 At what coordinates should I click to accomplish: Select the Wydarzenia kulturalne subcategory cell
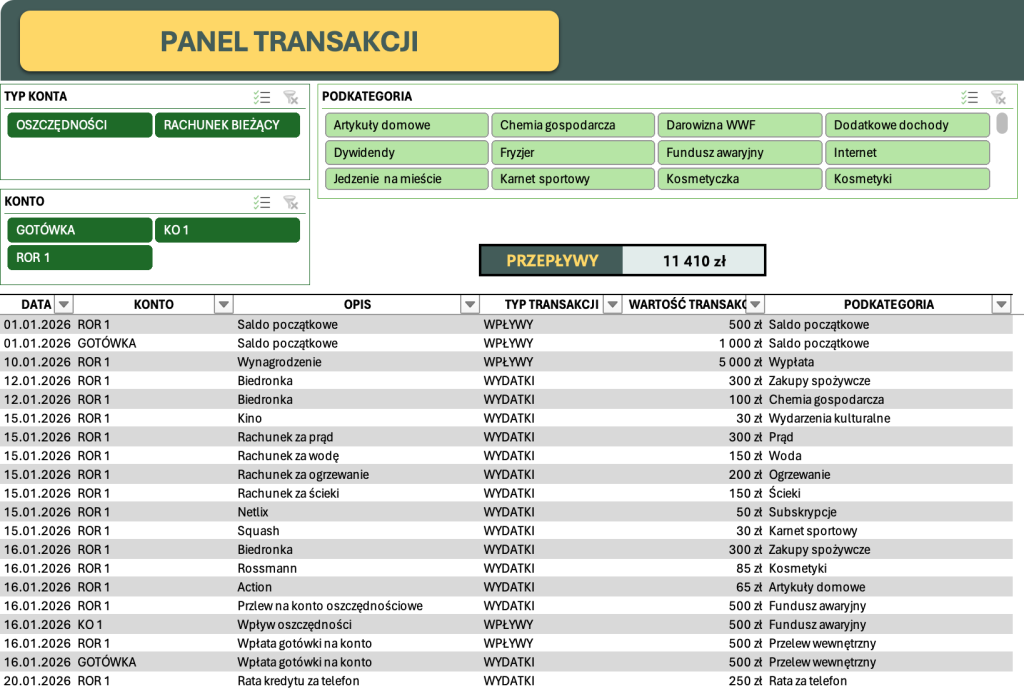(889, 418)
